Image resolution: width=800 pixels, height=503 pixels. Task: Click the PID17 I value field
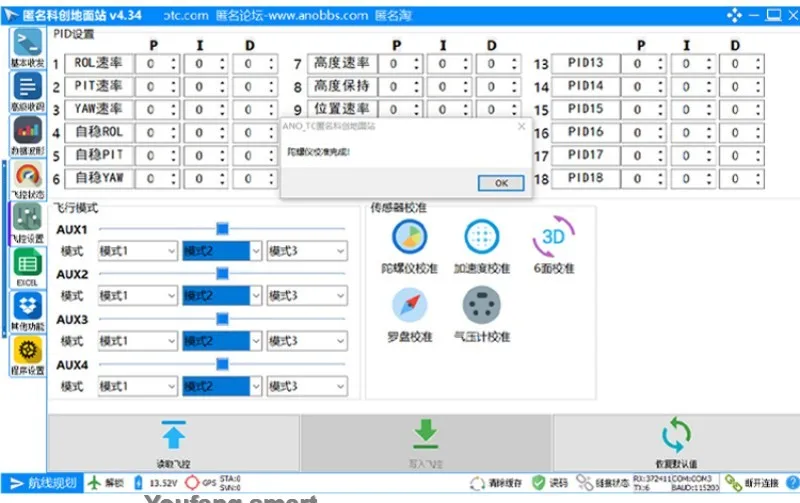[693, 156]
